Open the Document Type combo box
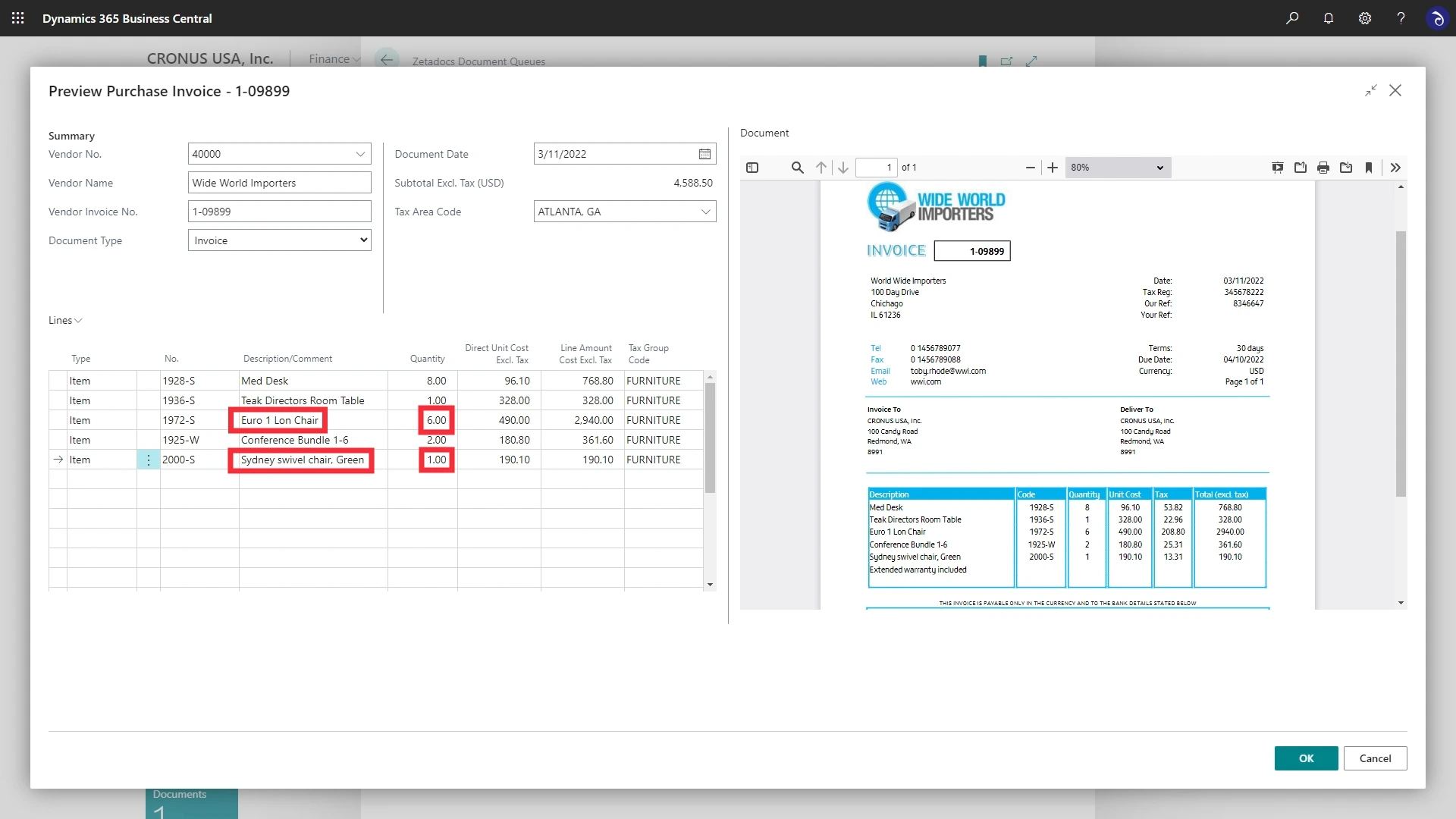The height and width of the screenshot is (819, 1456). pos(280,240)
